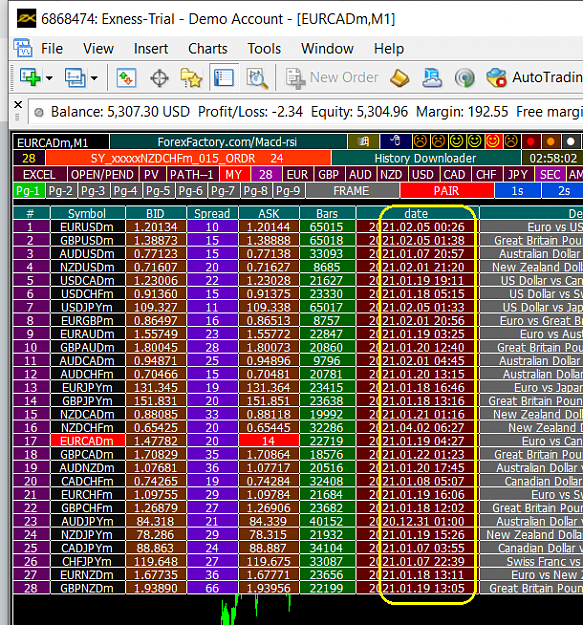The width and height of the screenshot is (583, 625).
Task: Click the OPEN/PEND button
Action: coord(102,175)
